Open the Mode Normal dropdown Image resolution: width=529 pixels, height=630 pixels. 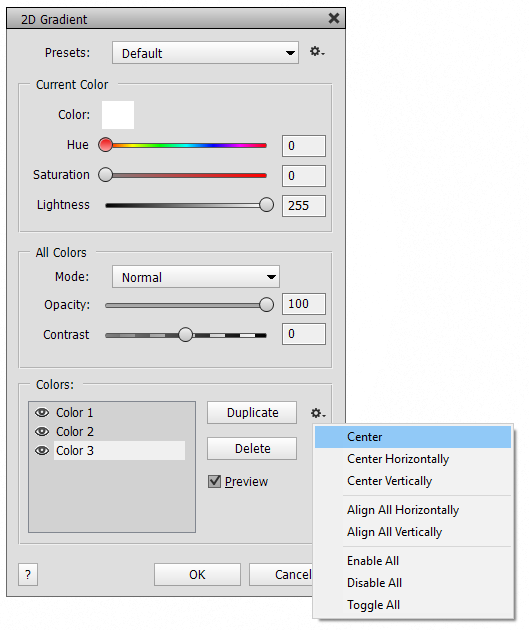pyautogui.click(x=196, y=277)
